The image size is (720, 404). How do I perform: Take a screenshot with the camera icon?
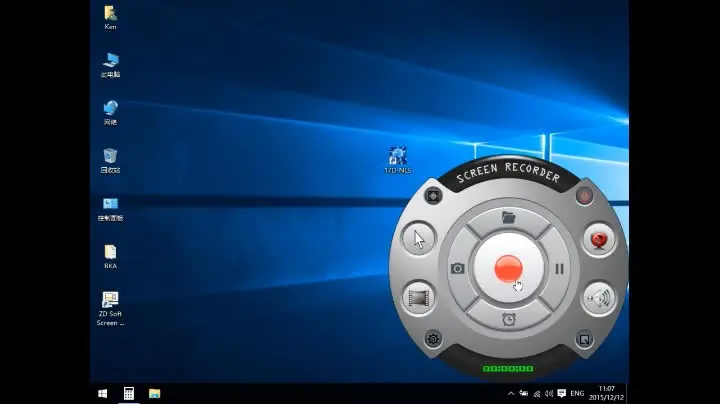tap(457, 269)
